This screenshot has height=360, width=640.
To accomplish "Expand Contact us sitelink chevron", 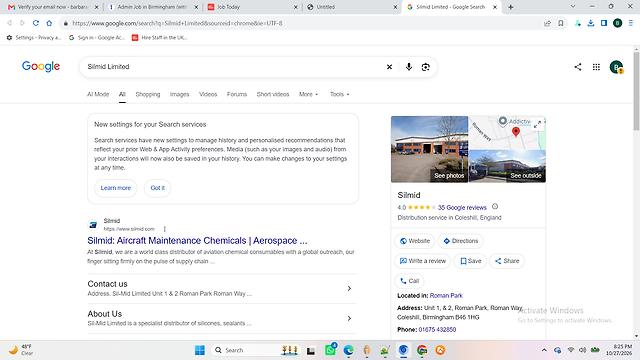I will (349, 289).
